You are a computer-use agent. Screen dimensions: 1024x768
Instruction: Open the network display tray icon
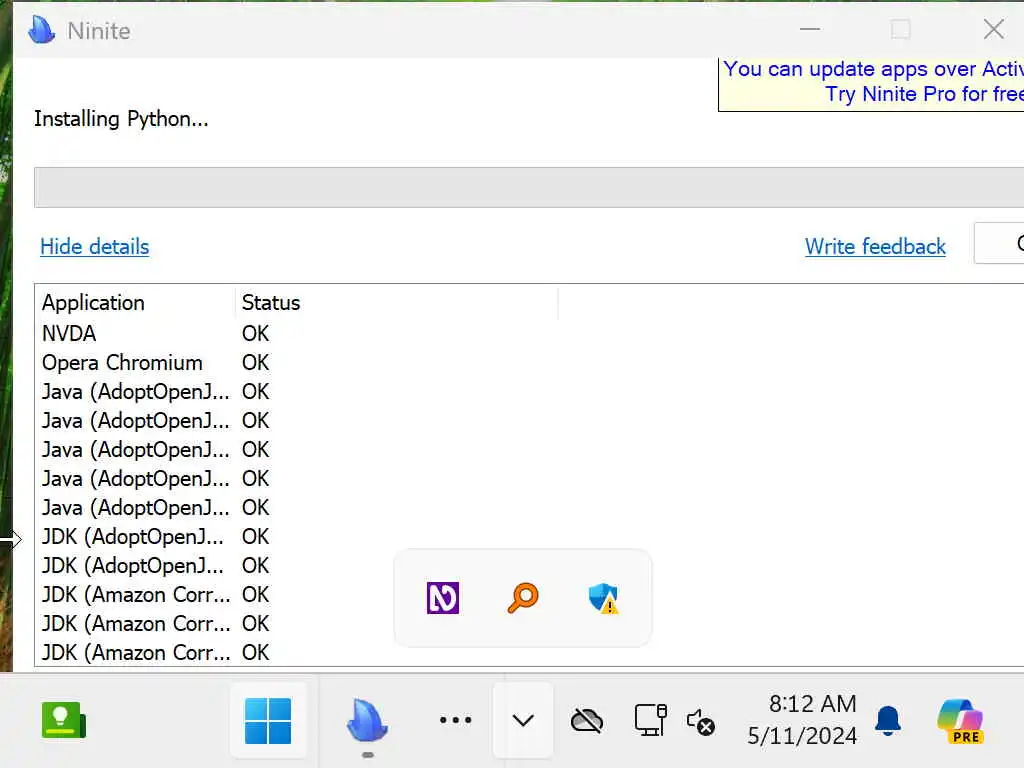click(x=650, y=720)
